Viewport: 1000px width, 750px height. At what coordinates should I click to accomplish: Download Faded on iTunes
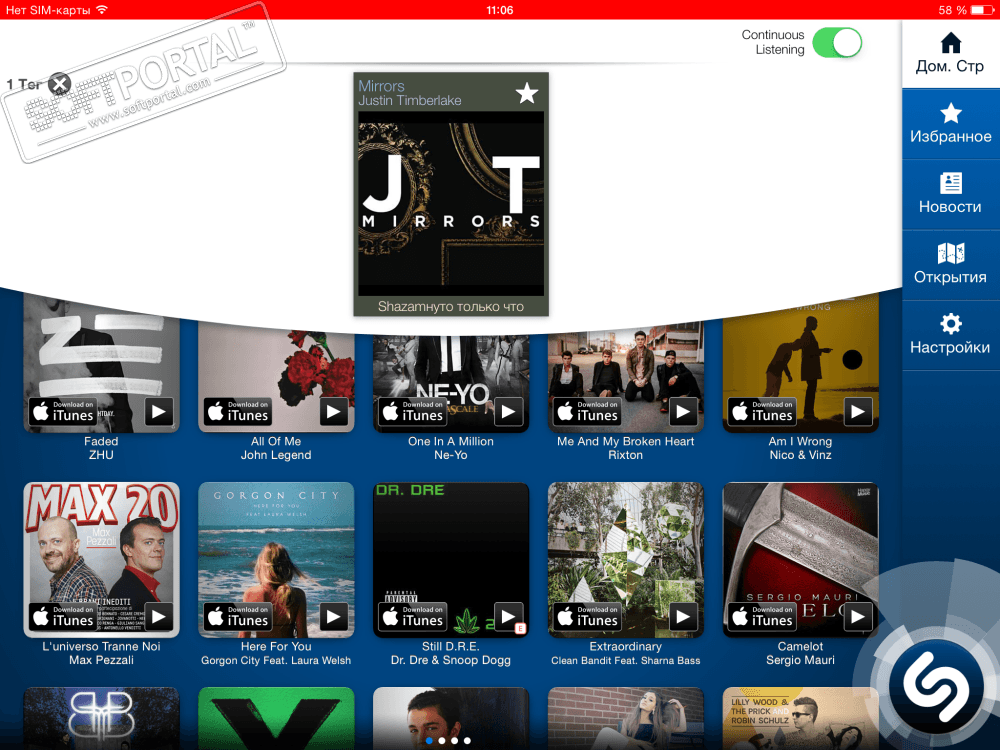click(x=63, y=411)
